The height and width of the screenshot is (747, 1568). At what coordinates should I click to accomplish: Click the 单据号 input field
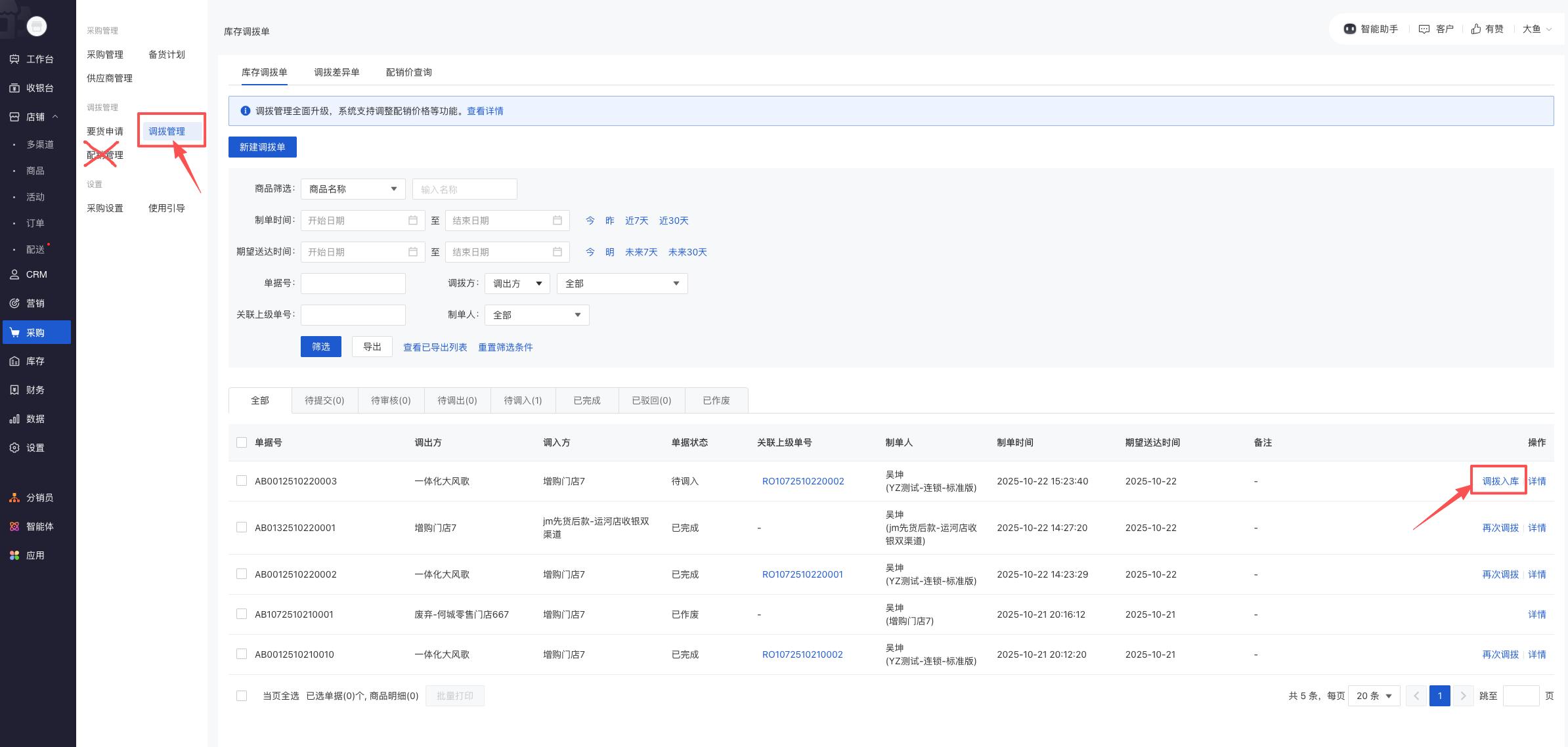point(353,284)
